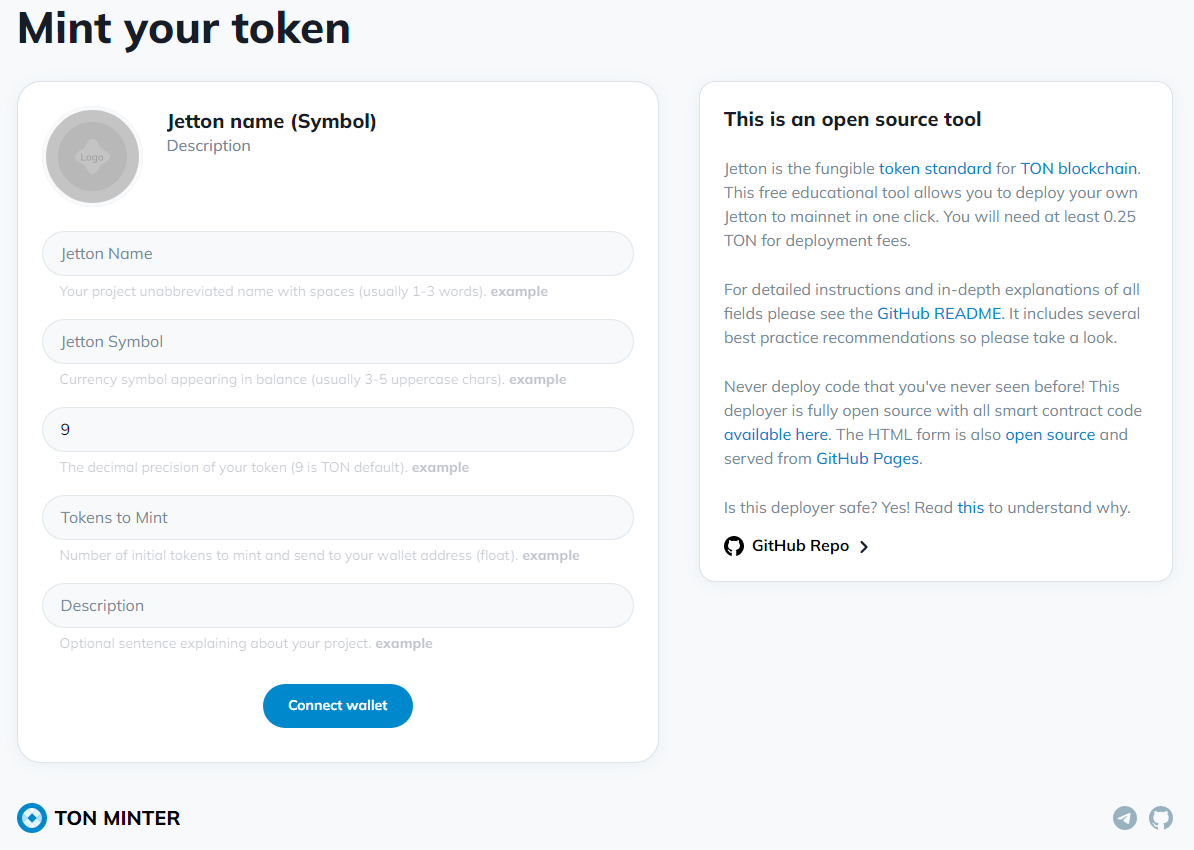
Task: Click the Tokens to Mint field
Action: (337, 518)
